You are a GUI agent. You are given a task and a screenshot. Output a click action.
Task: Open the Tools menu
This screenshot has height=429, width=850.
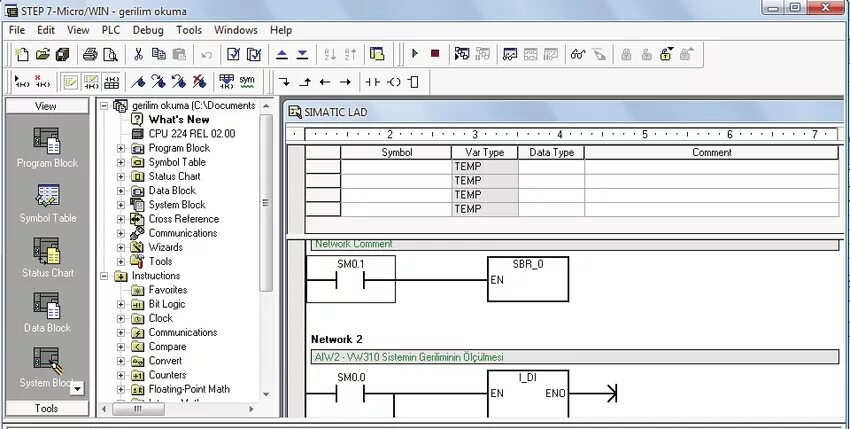pyautogui.click(x=189, y=30)
